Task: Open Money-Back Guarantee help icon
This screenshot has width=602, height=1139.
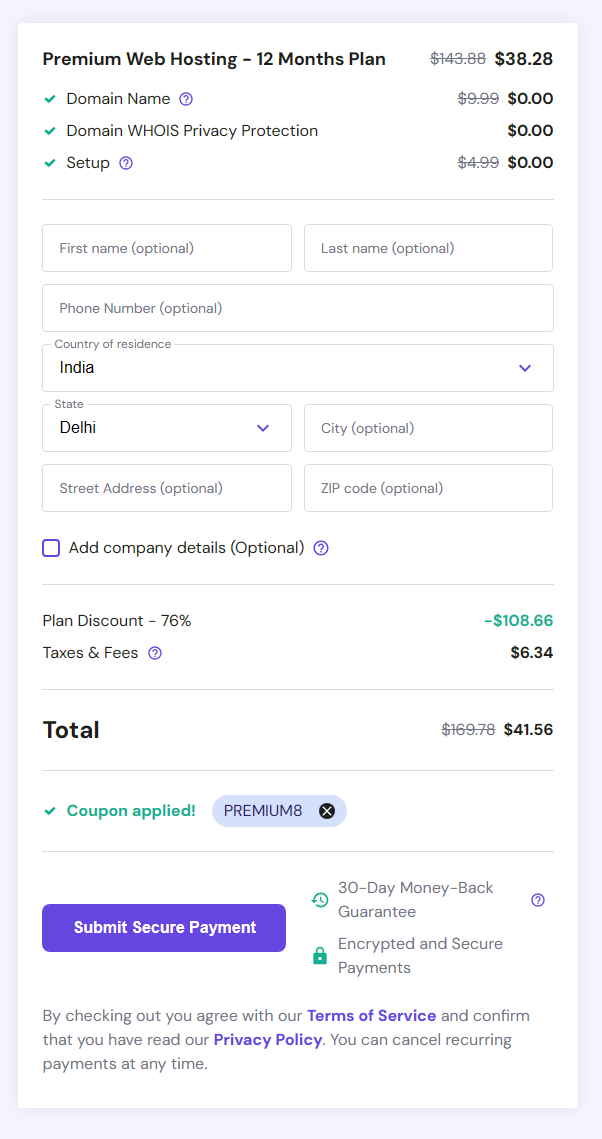Action: coord(538,900)
